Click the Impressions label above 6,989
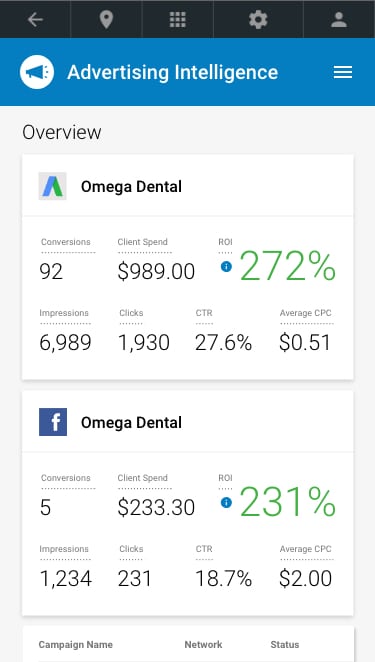Screen dimensions: 375x662 point(64,313)
